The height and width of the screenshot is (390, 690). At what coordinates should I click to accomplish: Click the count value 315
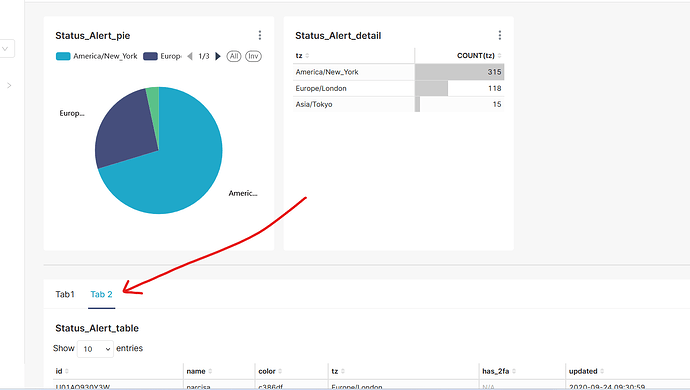494,72
